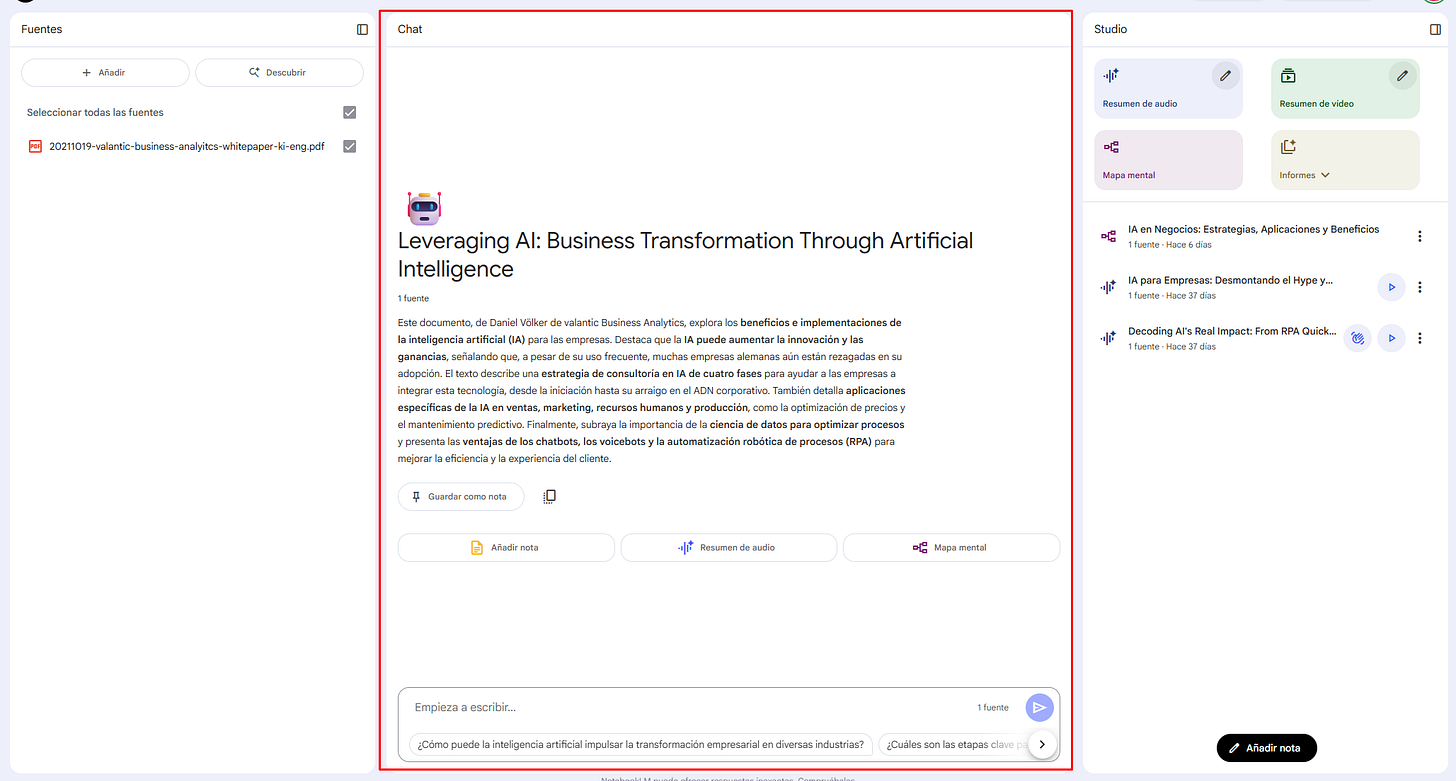
Task: Click the Resumen de vídeo card
Action: pyautogui.click(x=1345, y=88)
